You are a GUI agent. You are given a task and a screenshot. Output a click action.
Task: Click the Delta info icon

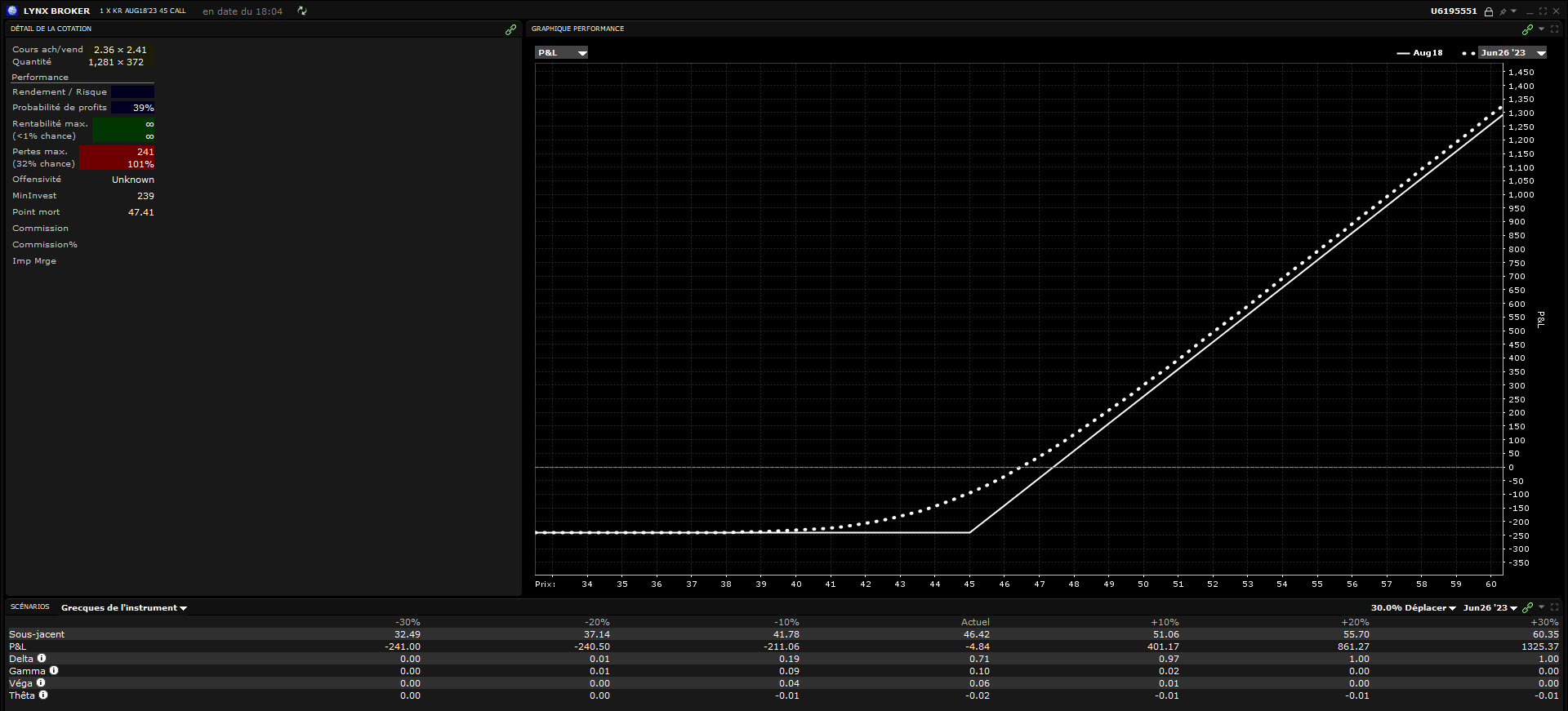tap(42, 658)
